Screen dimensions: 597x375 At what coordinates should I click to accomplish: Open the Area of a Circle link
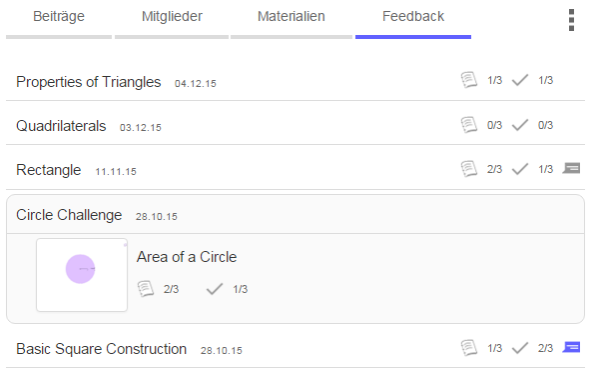[187, 257]
